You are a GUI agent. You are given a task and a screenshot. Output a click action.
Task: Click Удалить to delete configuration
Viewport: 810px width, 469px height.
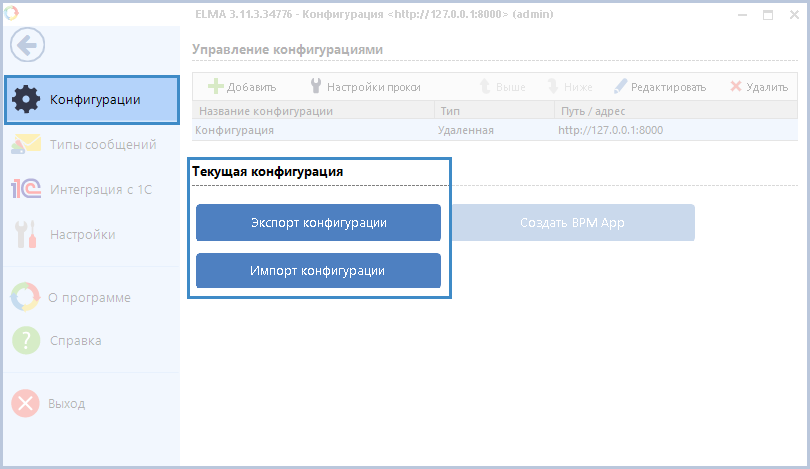tap(759, 87)
